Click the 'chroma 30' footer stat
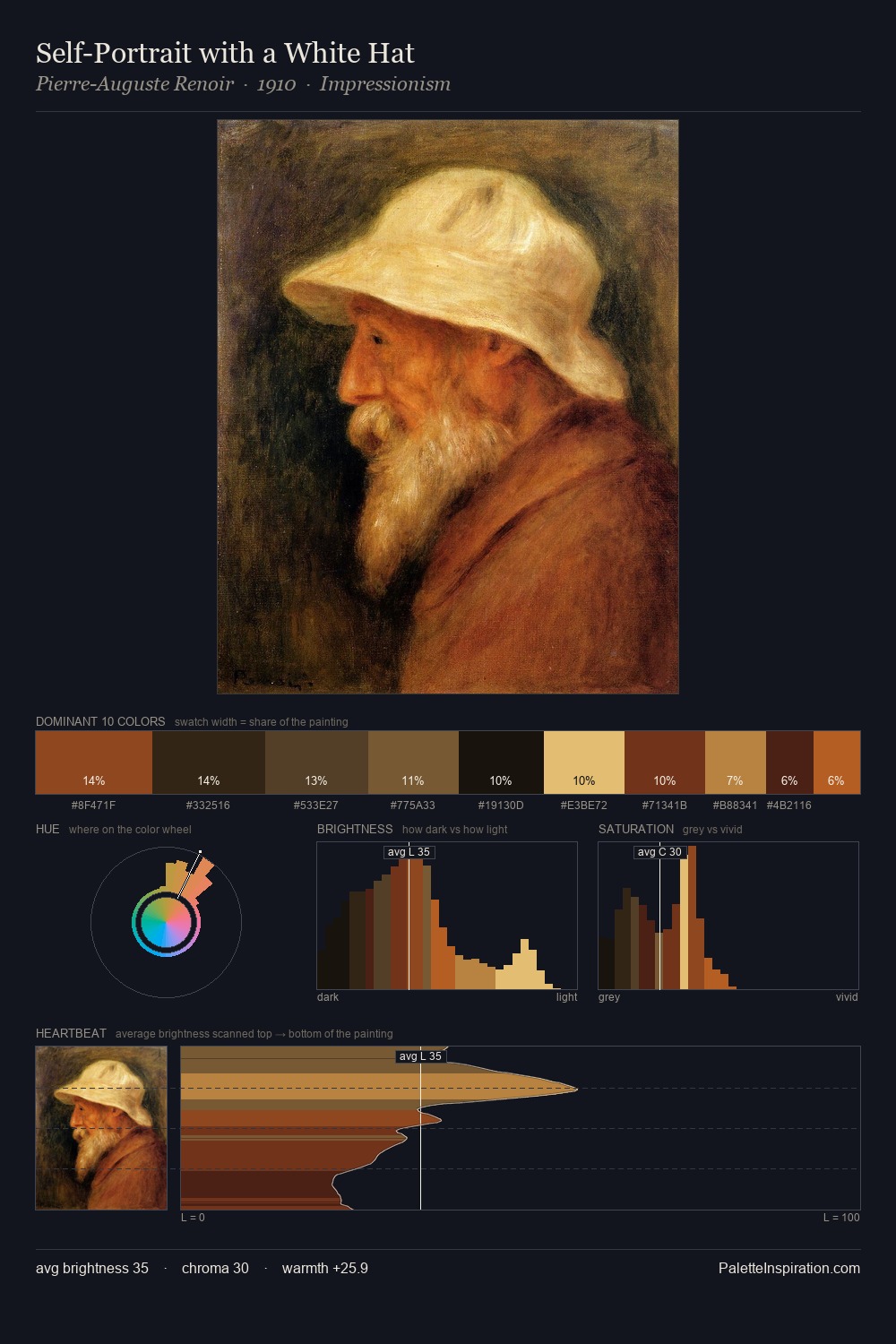 click(215, 1269)
